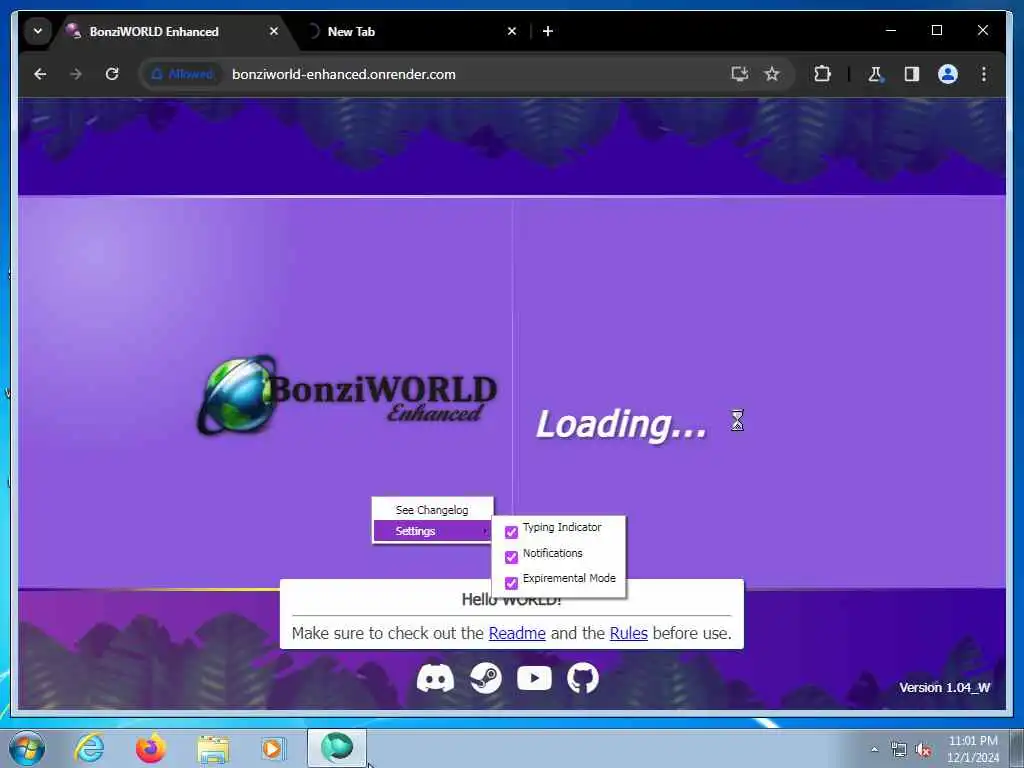Click the muted volume tray icon

pyautogui.click(x=923, y=750)
